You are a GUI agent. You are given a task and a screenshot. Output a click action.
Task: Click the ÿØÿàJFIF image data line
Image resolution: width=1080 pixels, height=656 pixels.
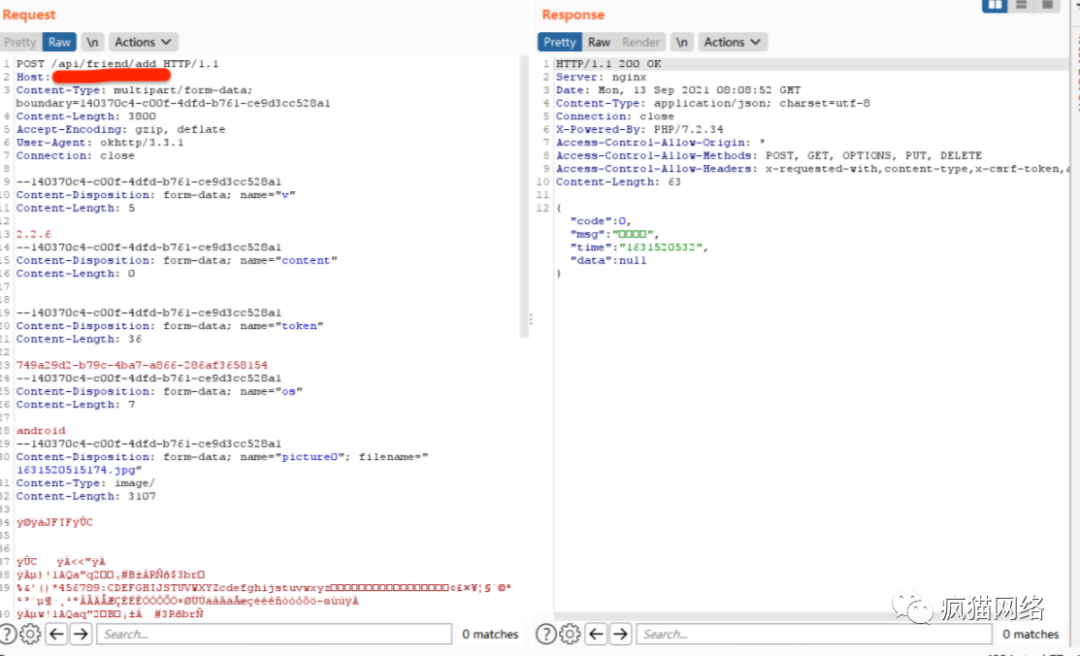coord(54,522)
